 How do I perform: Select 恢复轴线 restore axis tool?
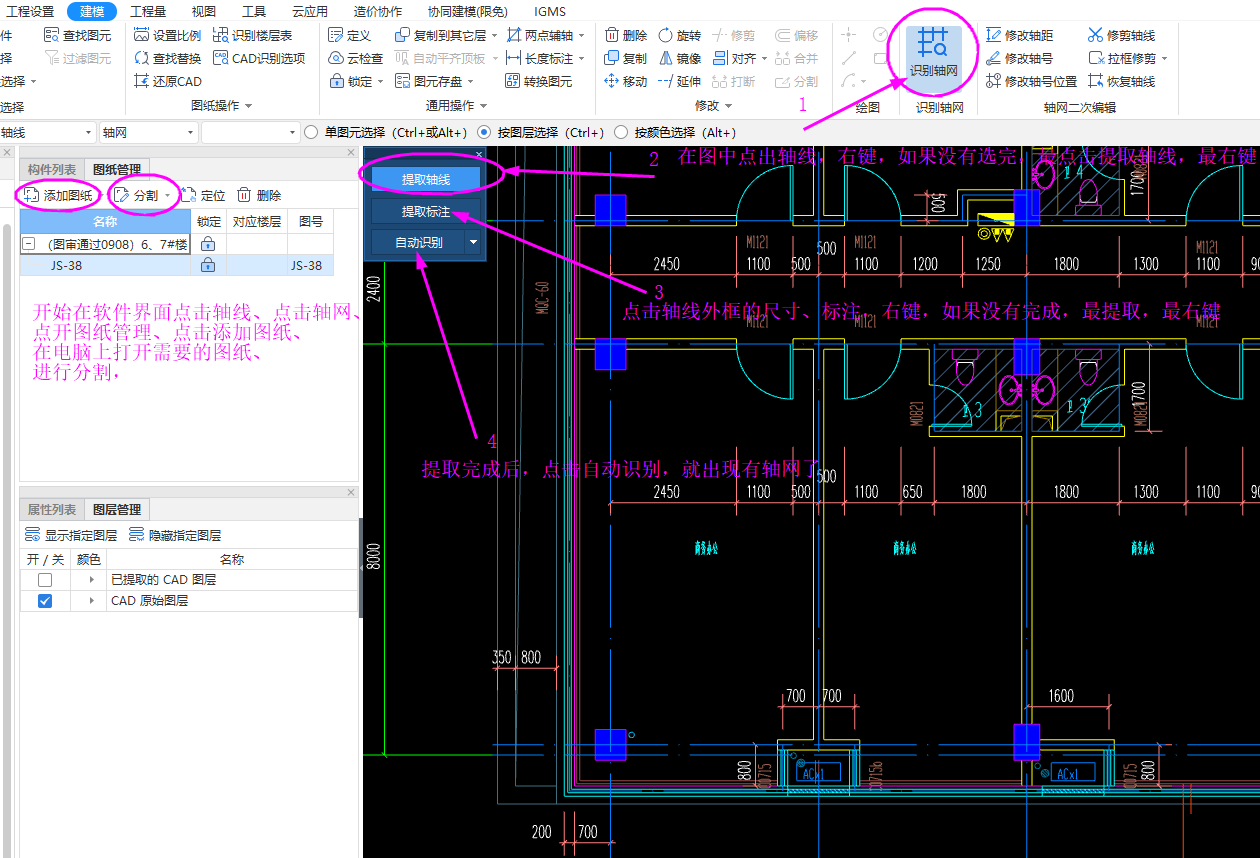1121,81
